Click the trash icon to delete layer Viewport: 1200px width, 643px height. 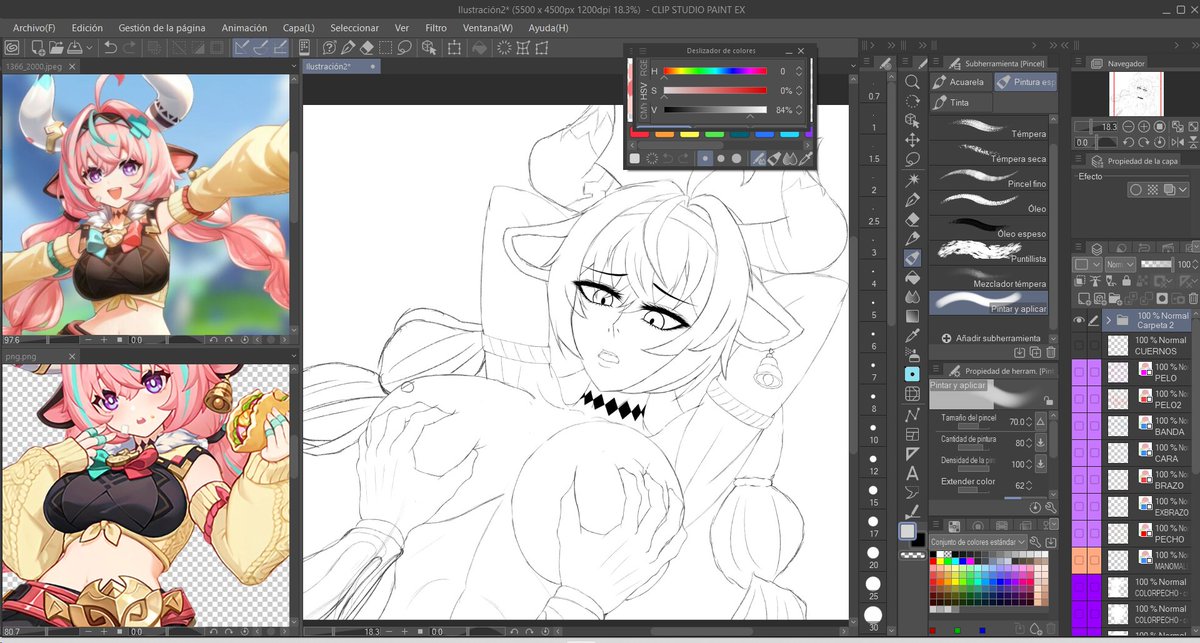1193,298
